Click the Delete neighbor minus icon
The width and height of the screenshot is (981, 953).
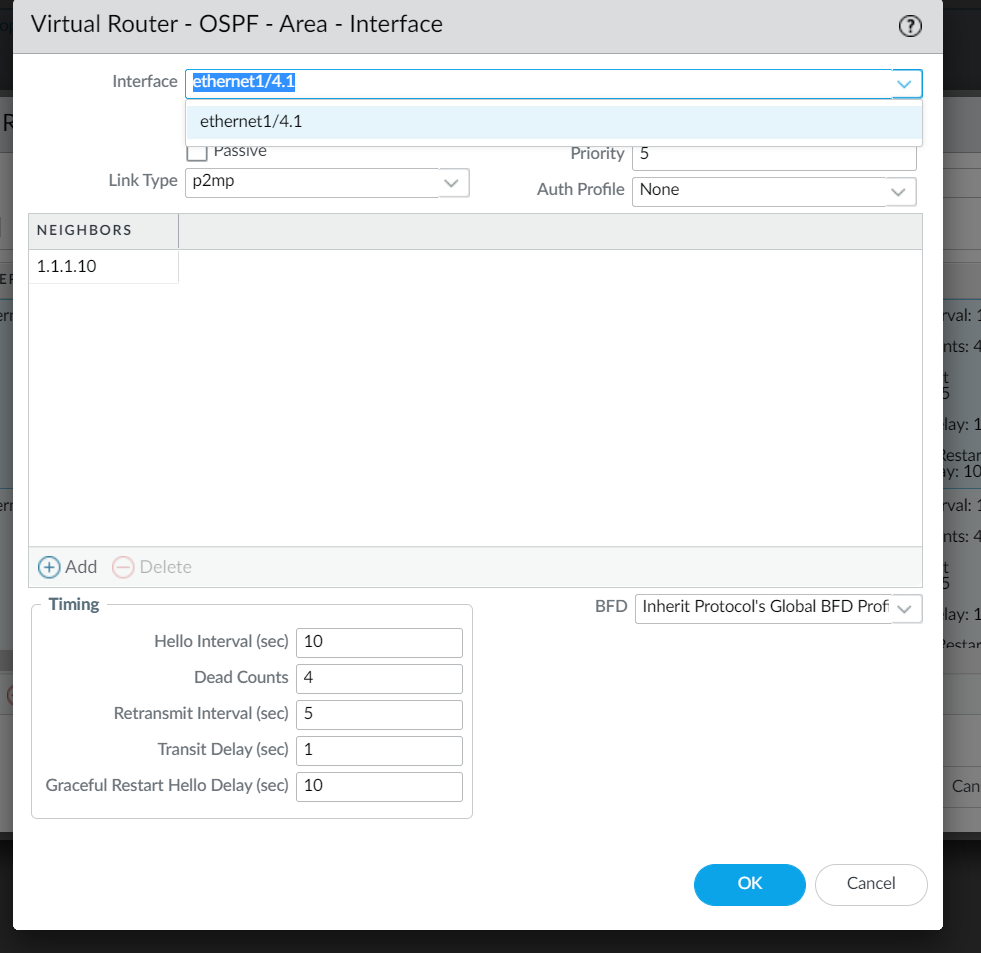123,567
